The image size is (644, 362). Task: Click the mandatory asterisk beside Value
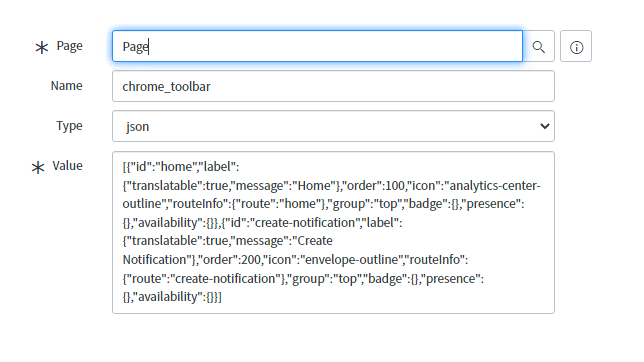coord(38,167)
